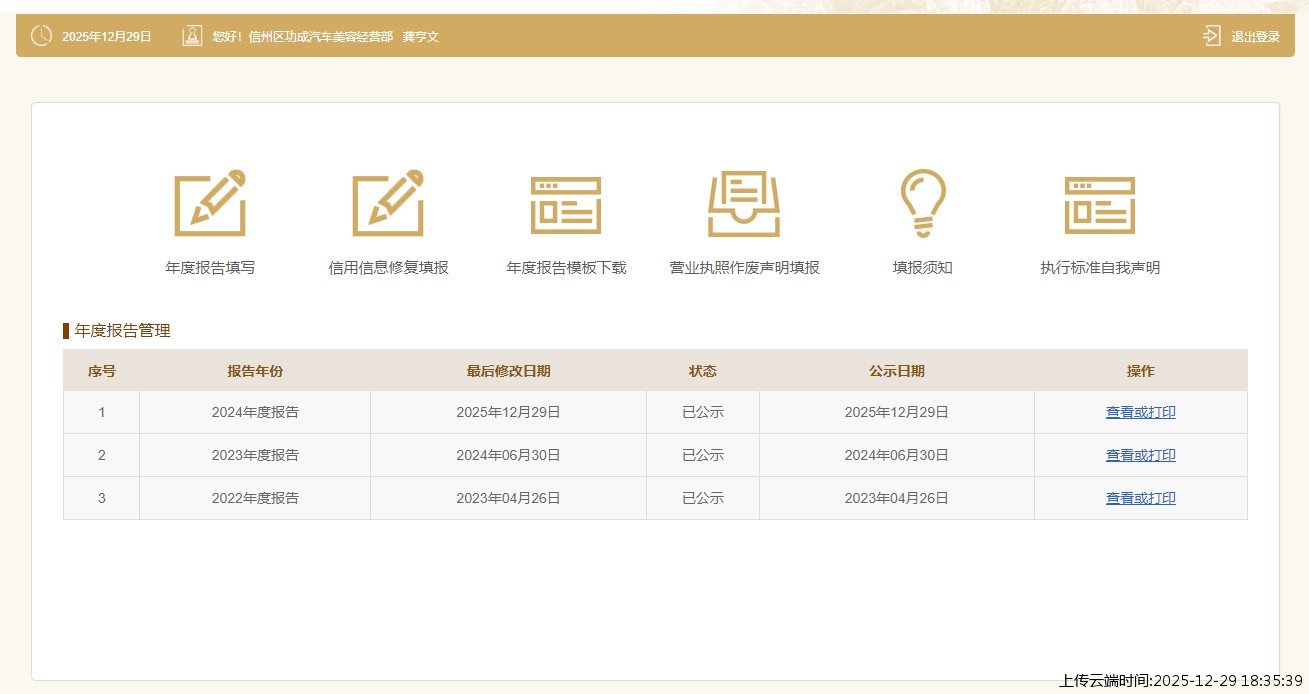The height and width of the screenshot is (694, 1309).
Task: Click the 填报须知 label
Action: [x=922, y=268]
